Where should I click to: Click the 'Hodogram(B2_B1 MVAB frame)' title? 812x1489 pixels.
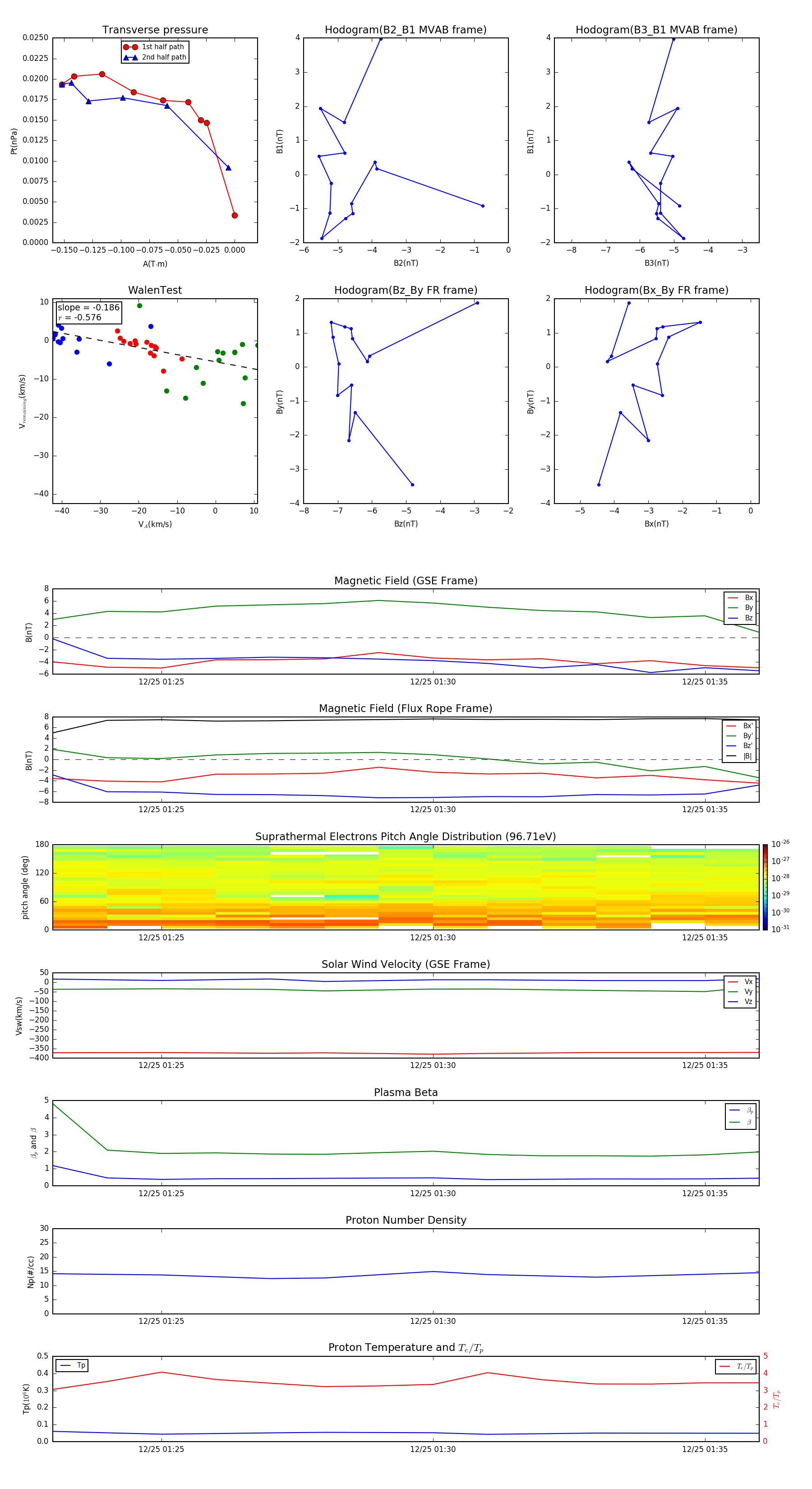click(x=406, y=30)
